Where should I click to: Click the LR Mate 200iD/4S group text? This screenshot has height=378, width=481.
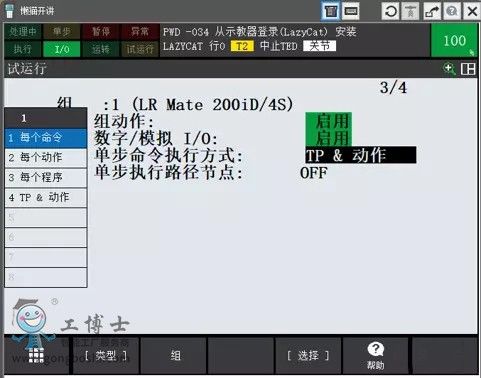coord(213,105)
